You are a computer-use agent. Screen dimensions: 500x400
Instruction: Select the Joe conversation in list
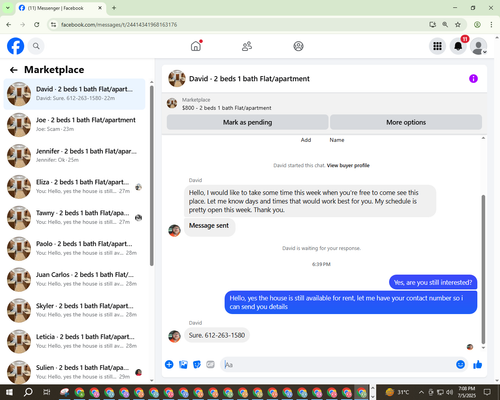pyautogui.click(x=74, y=125)
